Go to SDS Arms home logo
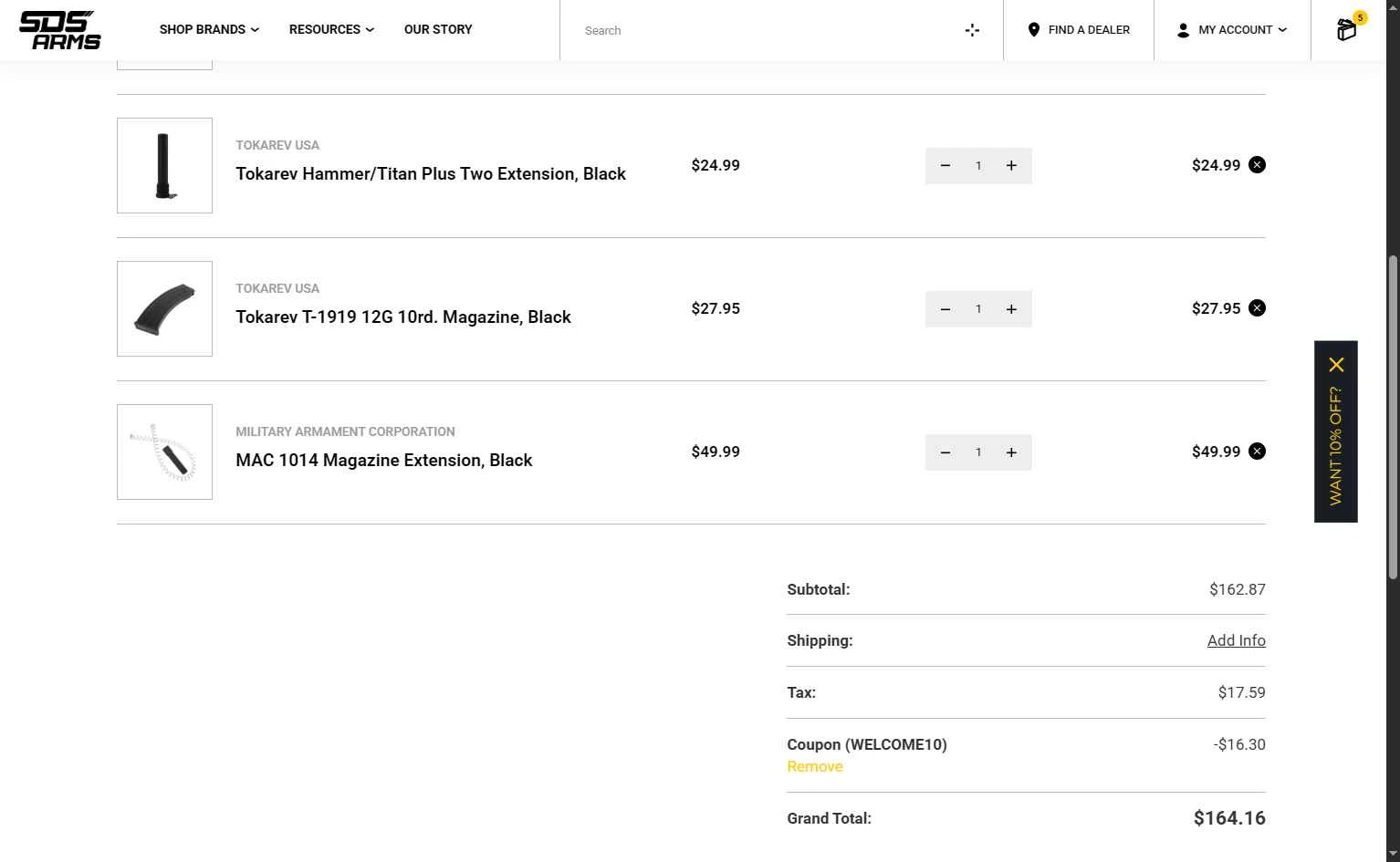 (60, 30)
